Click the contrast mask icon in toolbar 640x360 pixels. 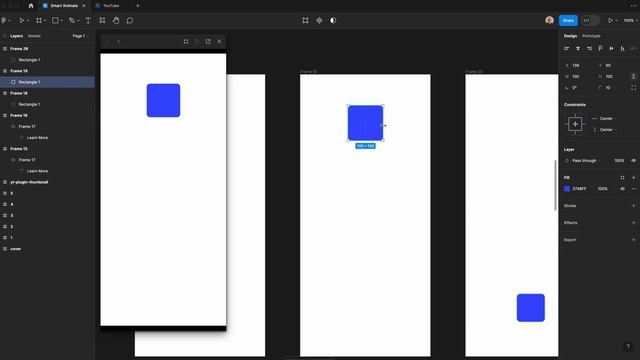click(x=333, y=20)
